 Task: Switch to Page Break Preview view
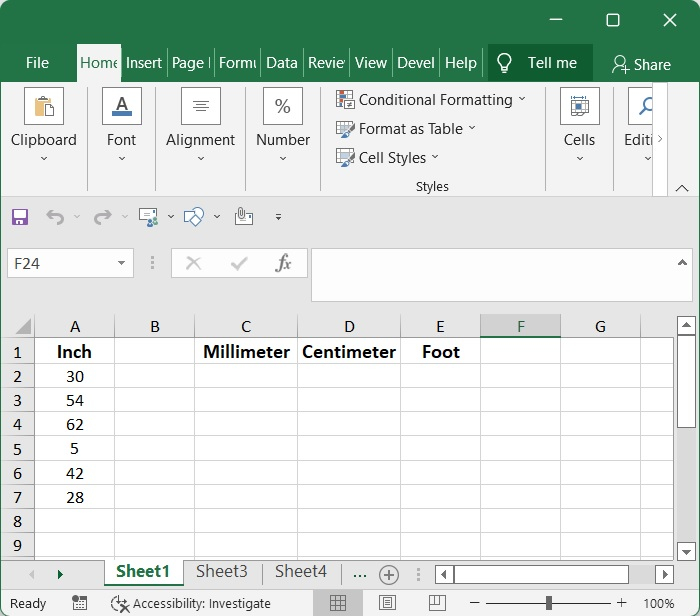(x=434, y=603)
